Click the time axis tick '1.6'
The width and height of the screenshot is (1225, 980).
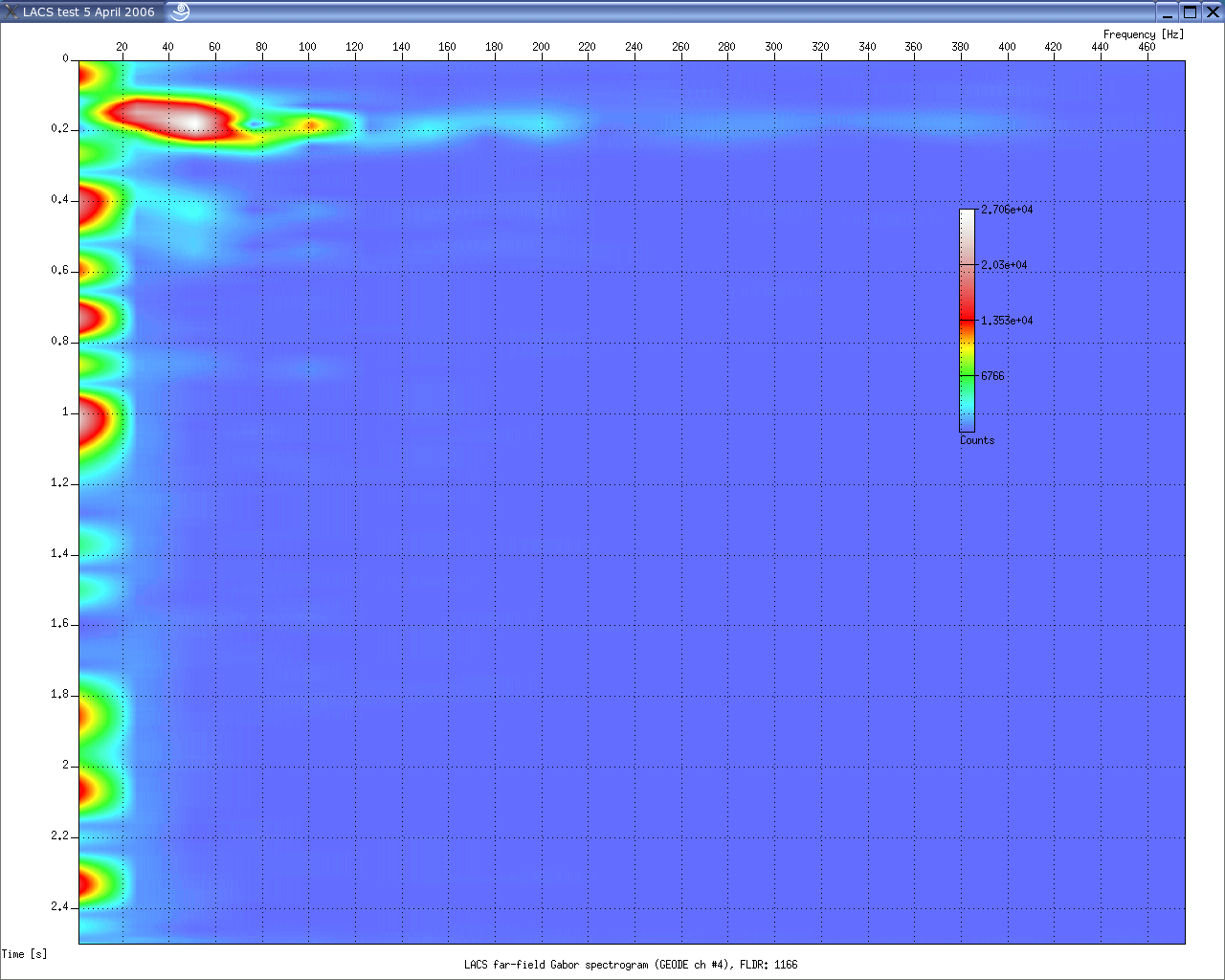59,624
